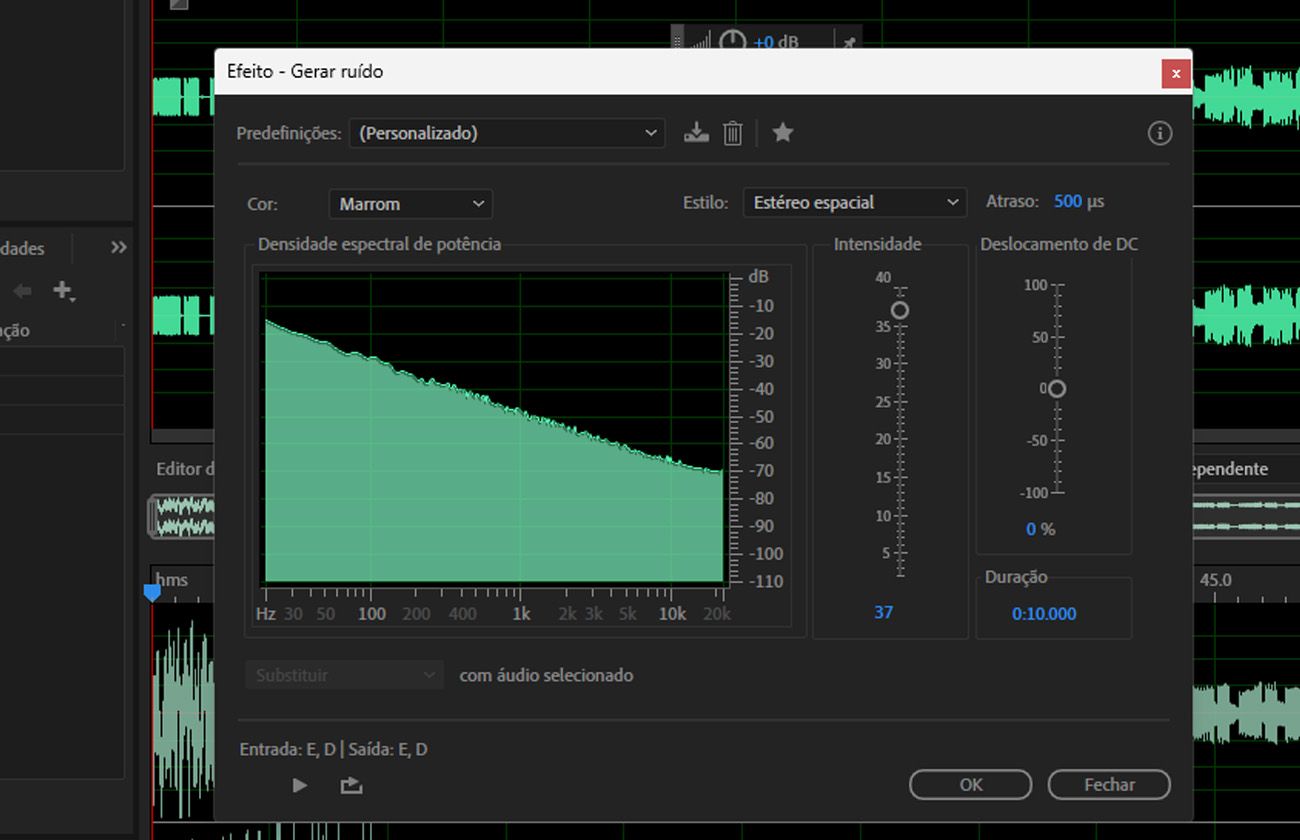This screenshot has height=840, width=1300.
Task: Save current settings as a preset
Action: click(x=696, y=133)
